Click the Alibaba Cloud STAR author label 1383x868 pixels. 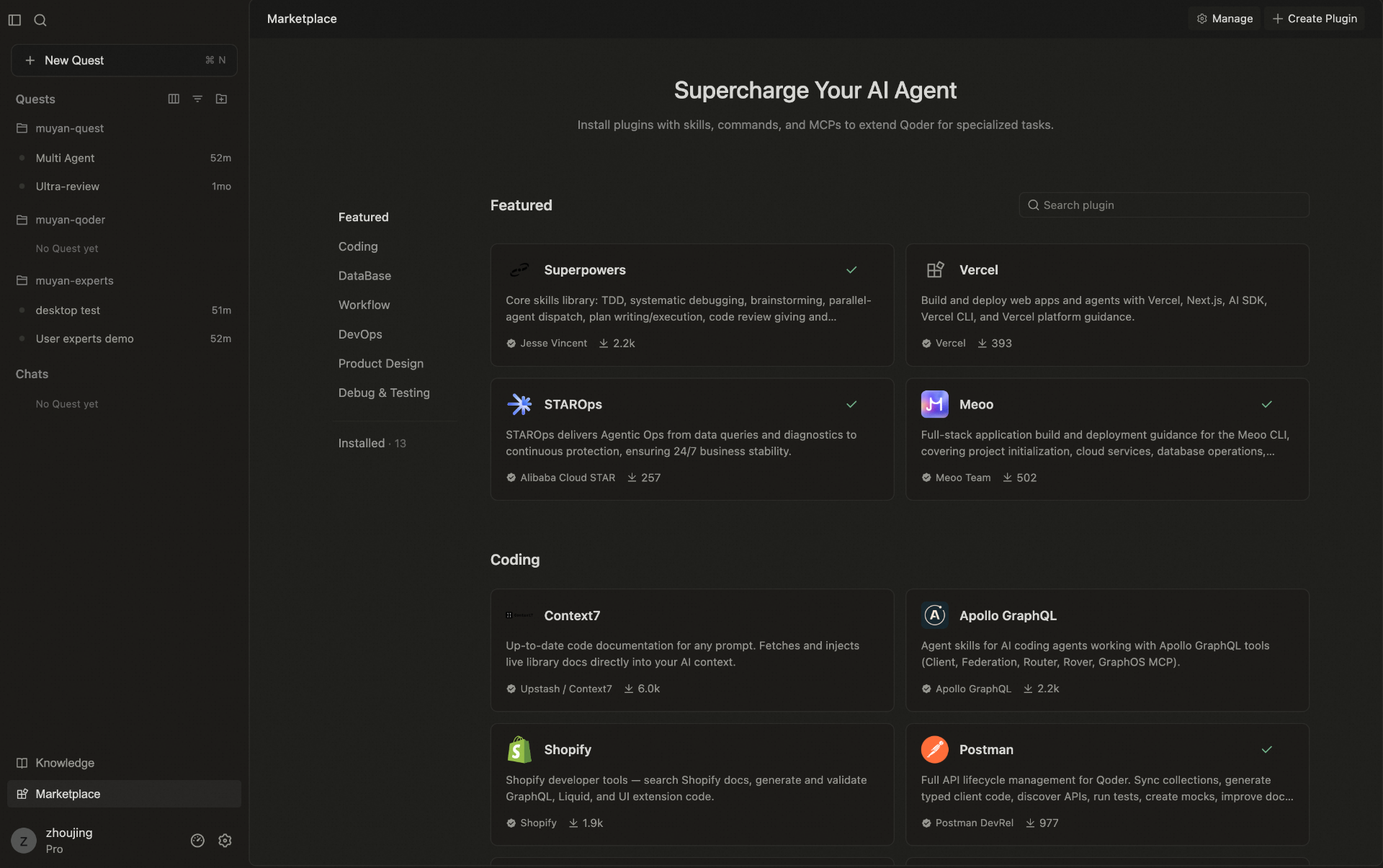[x=568, y=478]
